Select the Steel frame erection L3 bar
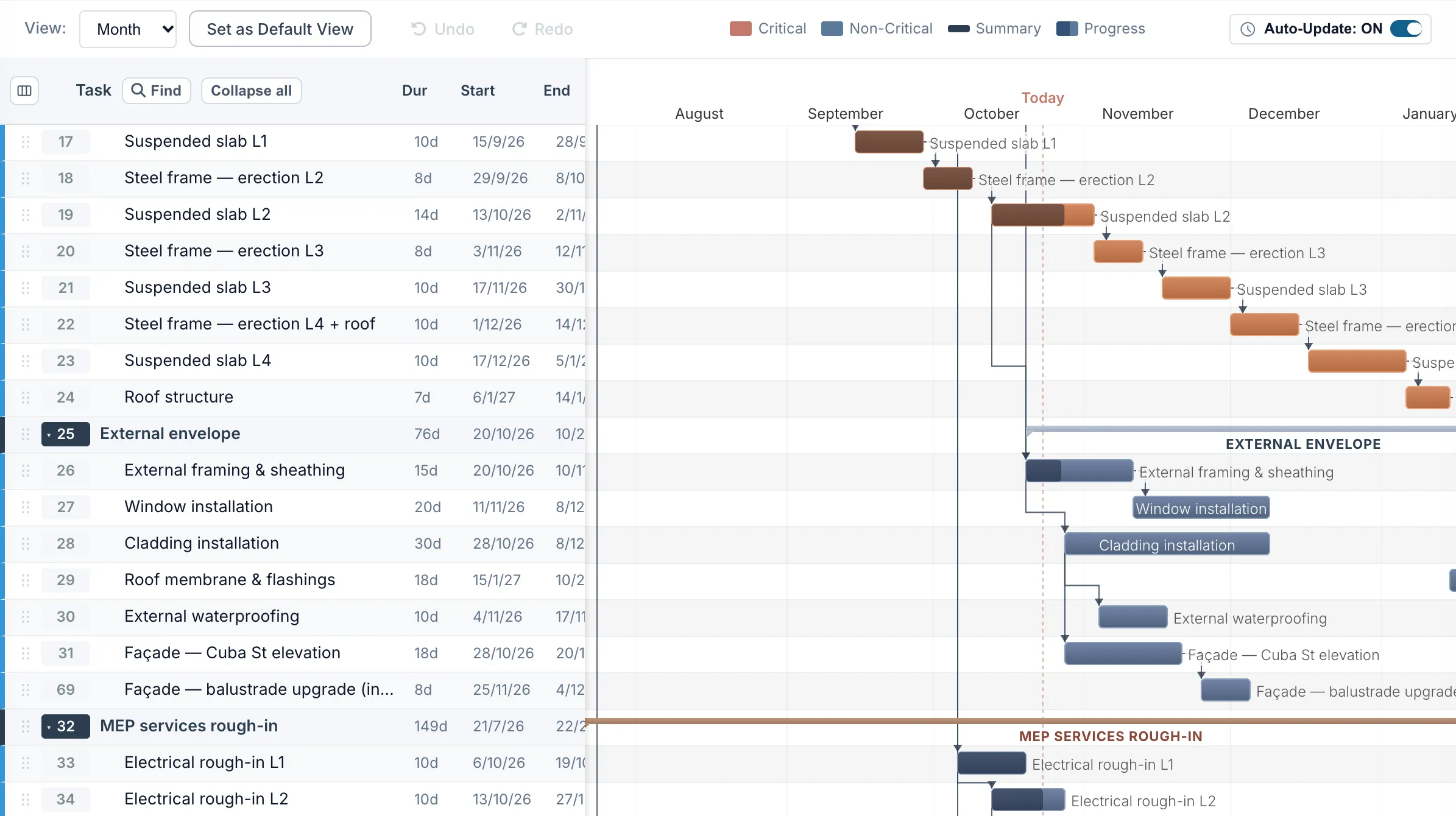The height and width of the screenshot is (816, 1456). pyautogui.click(x=1118, y=251)
